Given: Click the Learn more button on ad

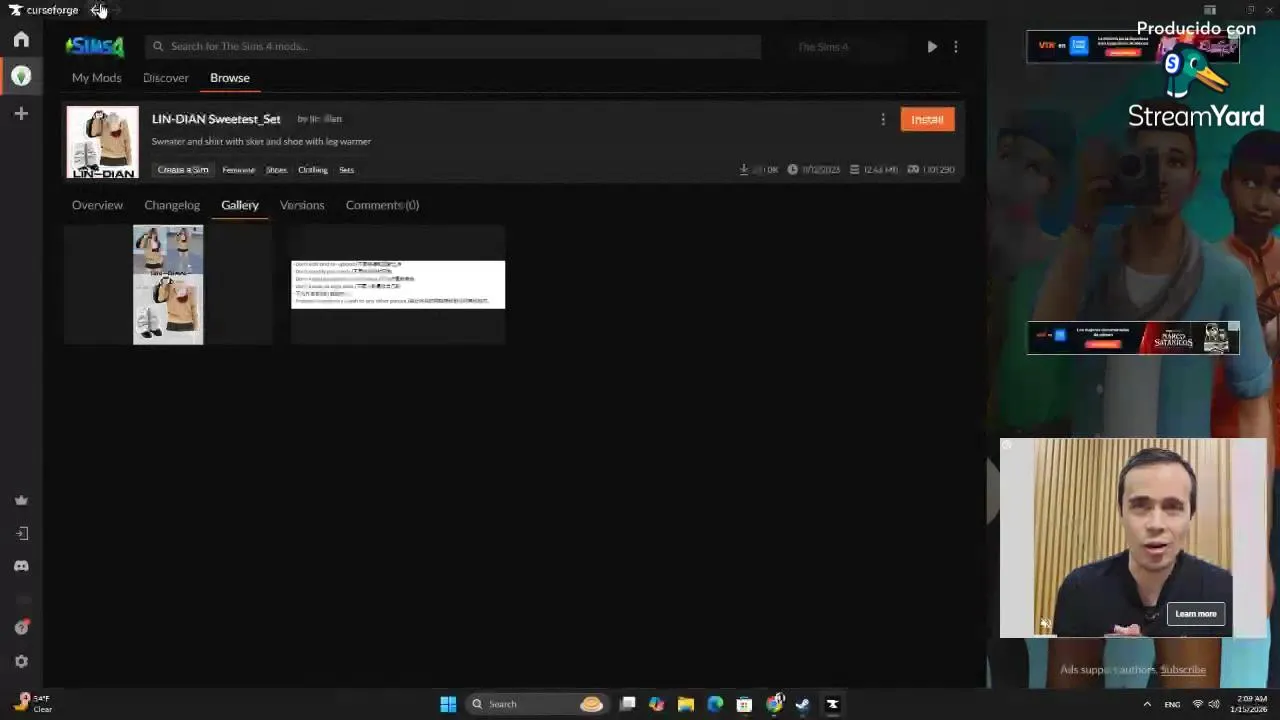Looking at the screenshot, I should [x=1196, y=614].
